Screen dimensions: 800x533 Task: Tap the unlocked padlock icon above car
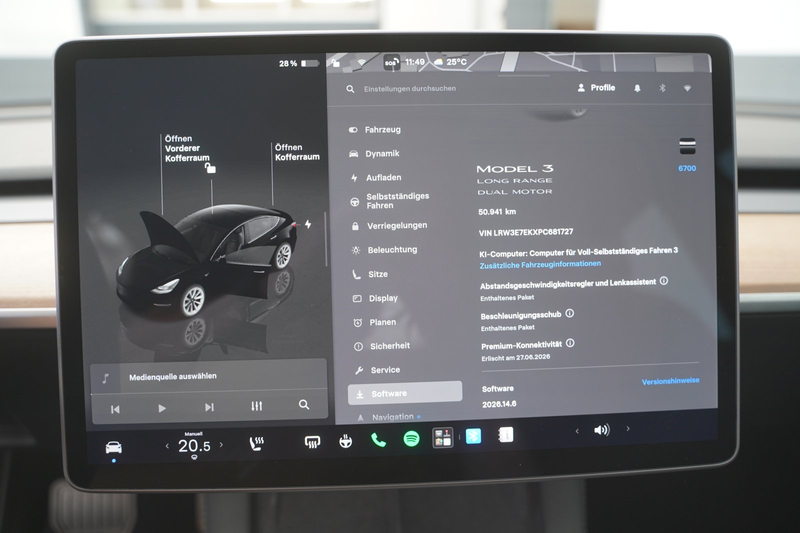(210, 168)
